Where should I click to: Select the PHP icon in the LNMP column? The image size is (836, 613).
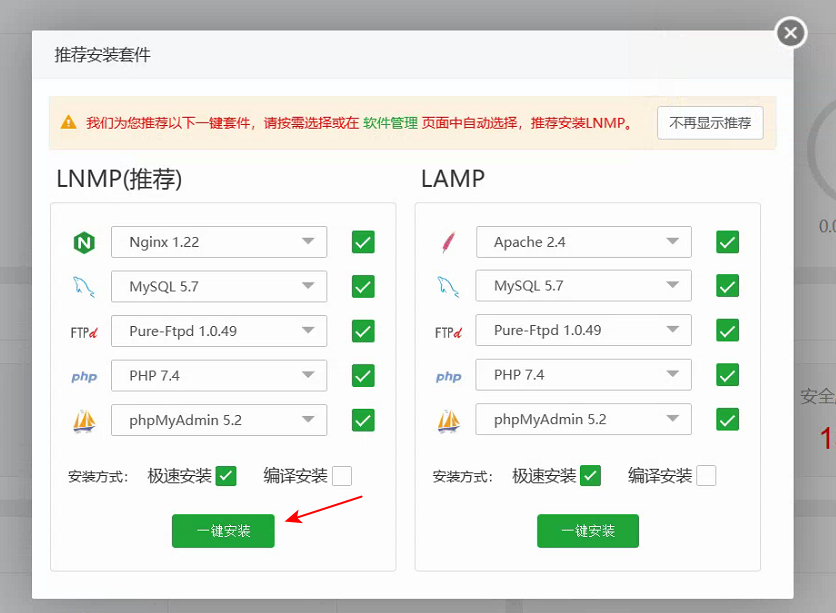pyautogui.click(x=85, y=375)
